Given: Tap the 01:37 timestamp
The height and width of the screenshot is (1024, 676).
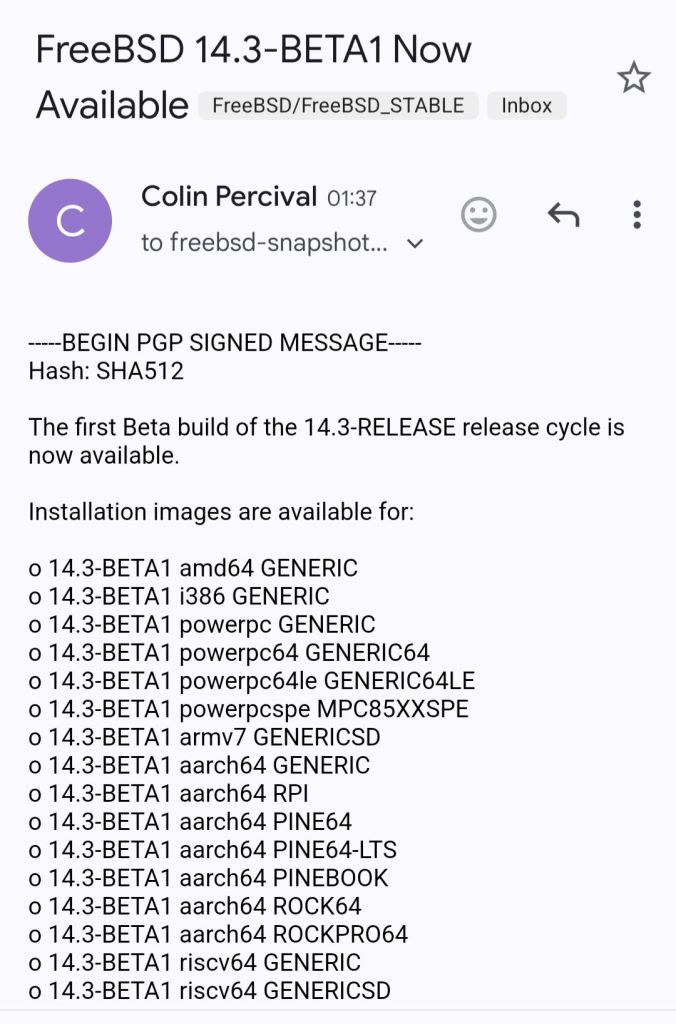Looking at the screenshot, I should pyautogui.click(x=351, y=198).
